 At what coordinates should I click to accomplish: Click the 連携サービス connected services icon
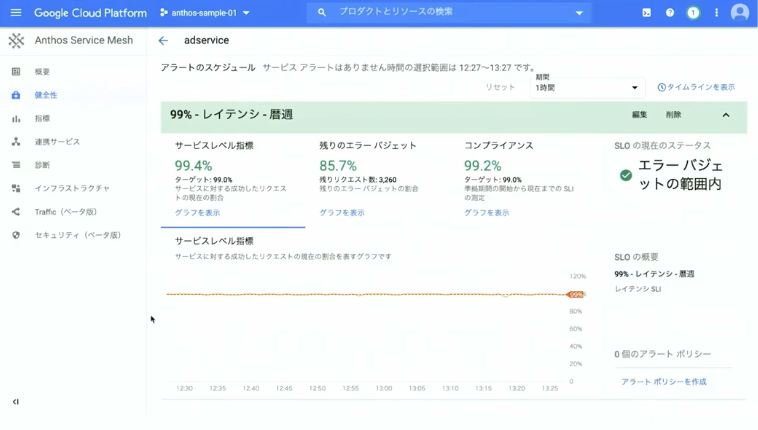click(16, 142)
